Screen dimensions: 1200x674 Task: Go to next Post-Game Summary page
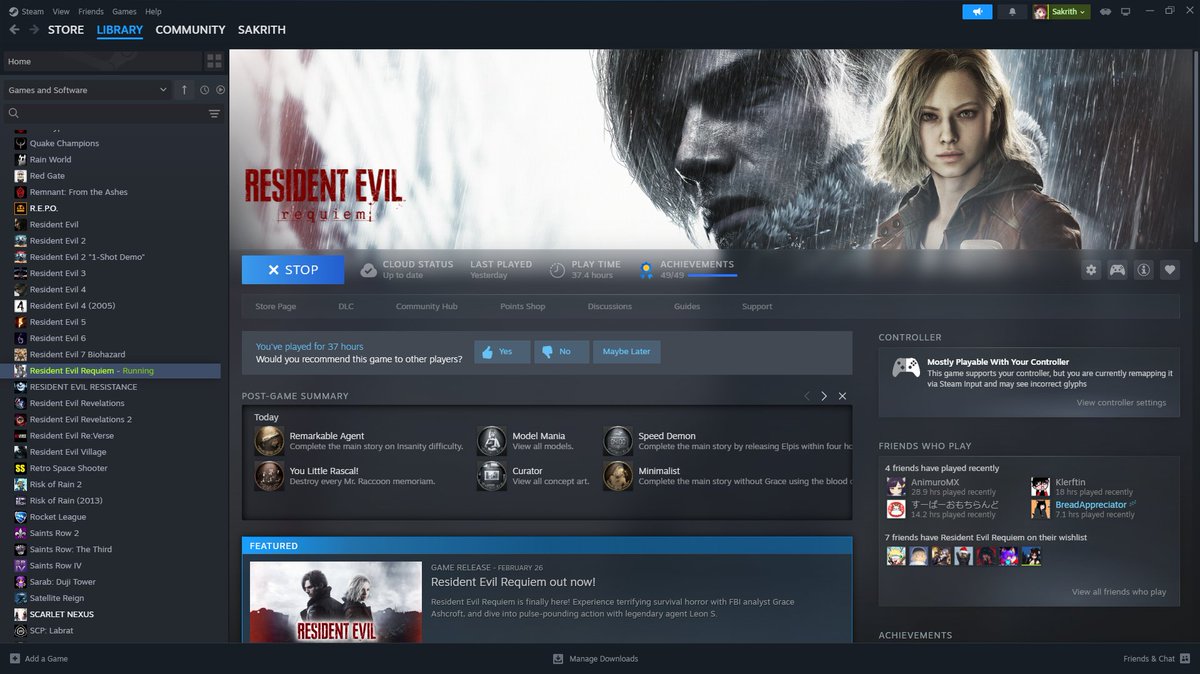[824, 396]
